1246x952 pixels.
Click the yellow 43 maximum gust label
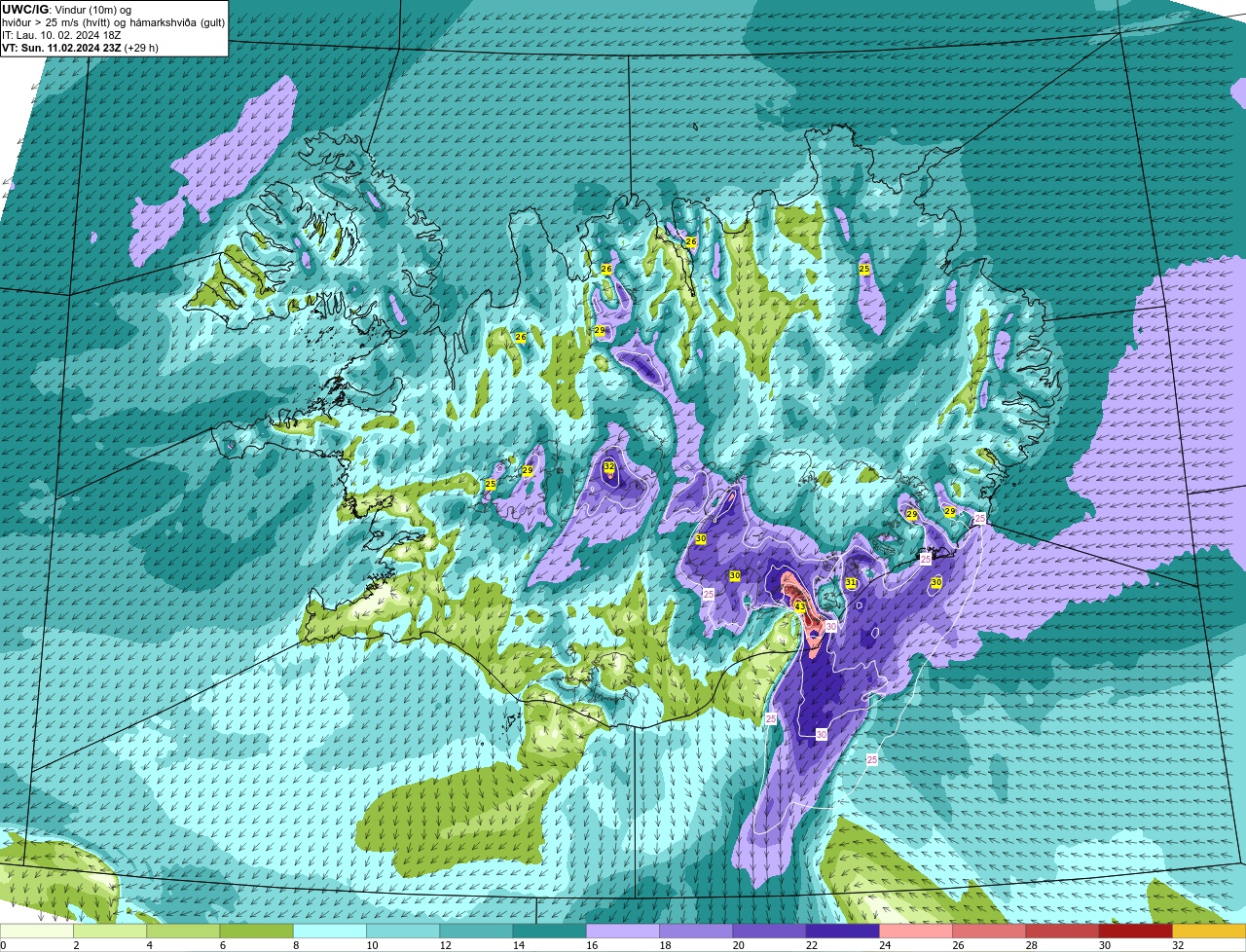pyautogui.click(x=800, y=606)
